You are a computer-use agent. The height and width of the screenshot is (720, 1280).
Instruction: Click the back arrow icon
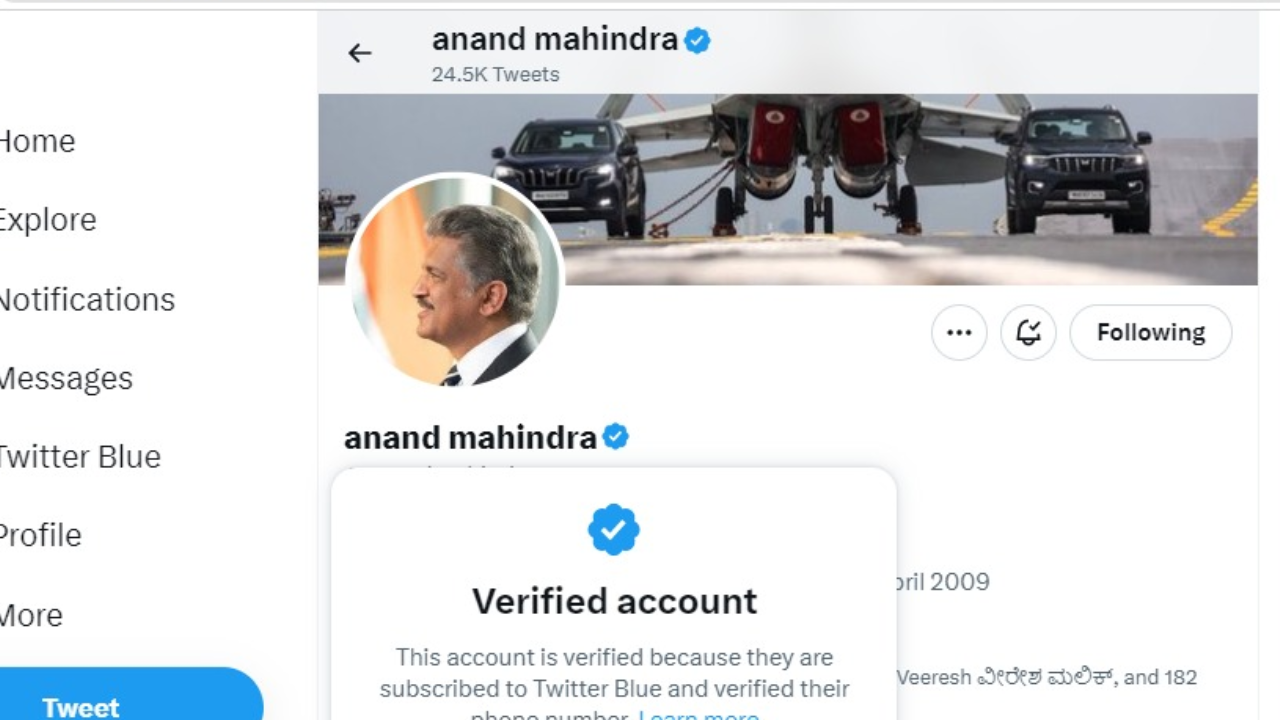click(360, 54)
